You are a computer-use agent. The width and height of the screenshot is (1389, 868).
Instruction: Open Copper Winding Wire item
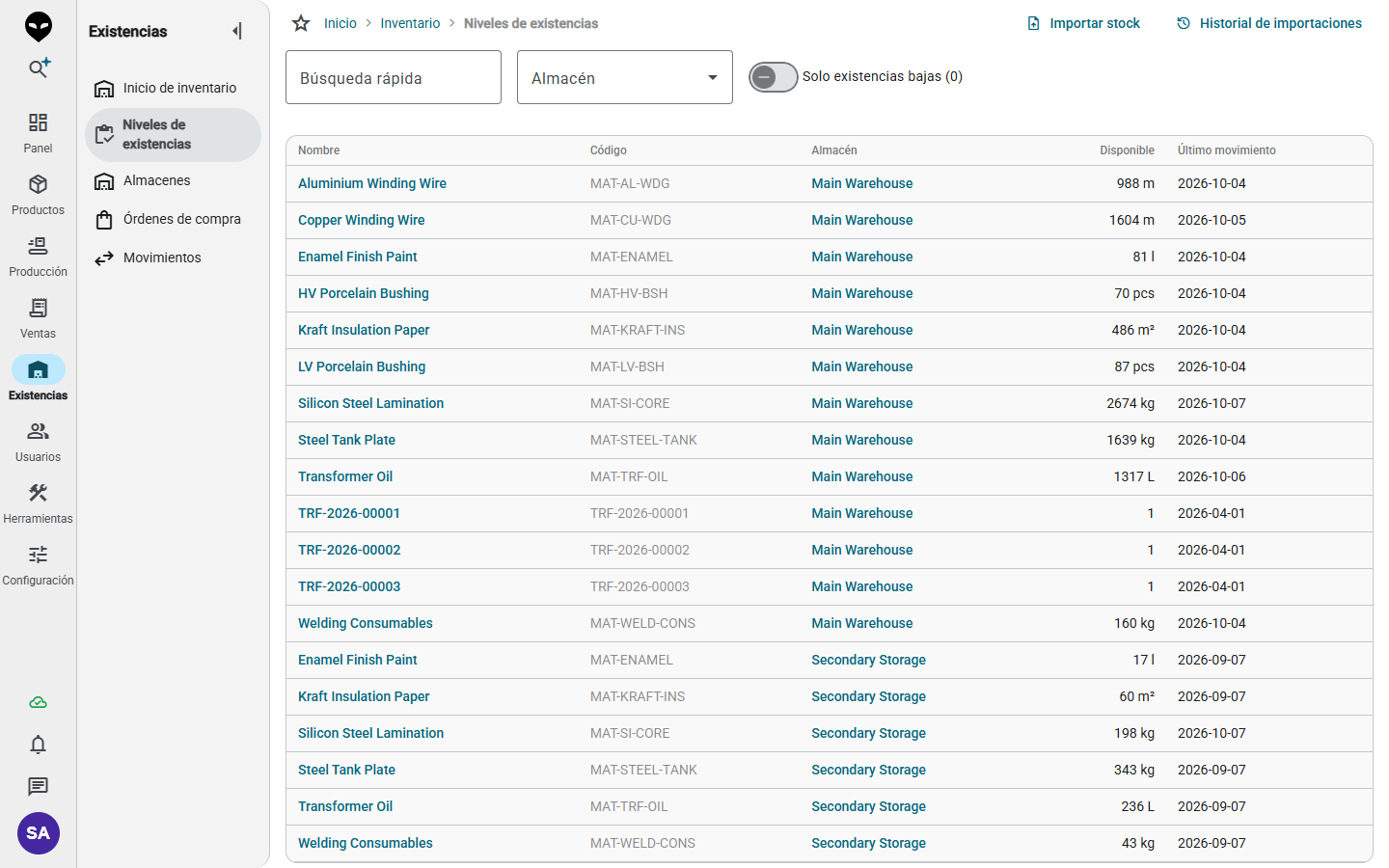[362, 220]
